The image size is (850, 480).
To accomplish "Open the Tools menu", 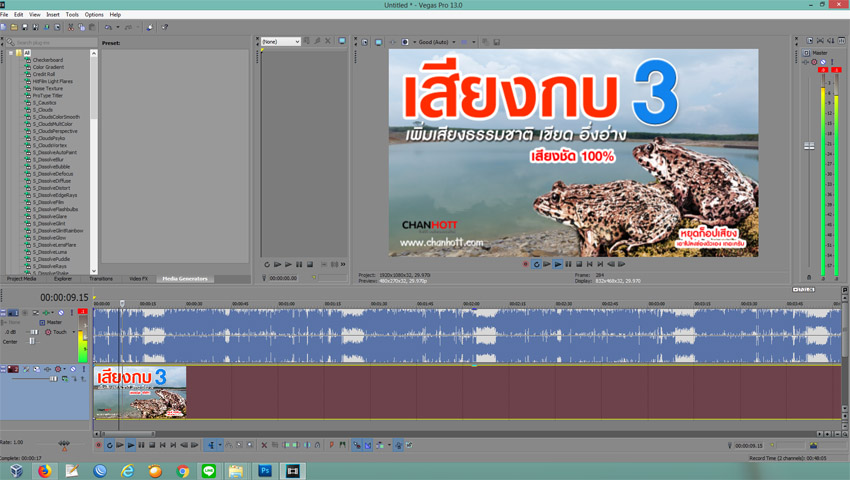I will tap(72, 15).
